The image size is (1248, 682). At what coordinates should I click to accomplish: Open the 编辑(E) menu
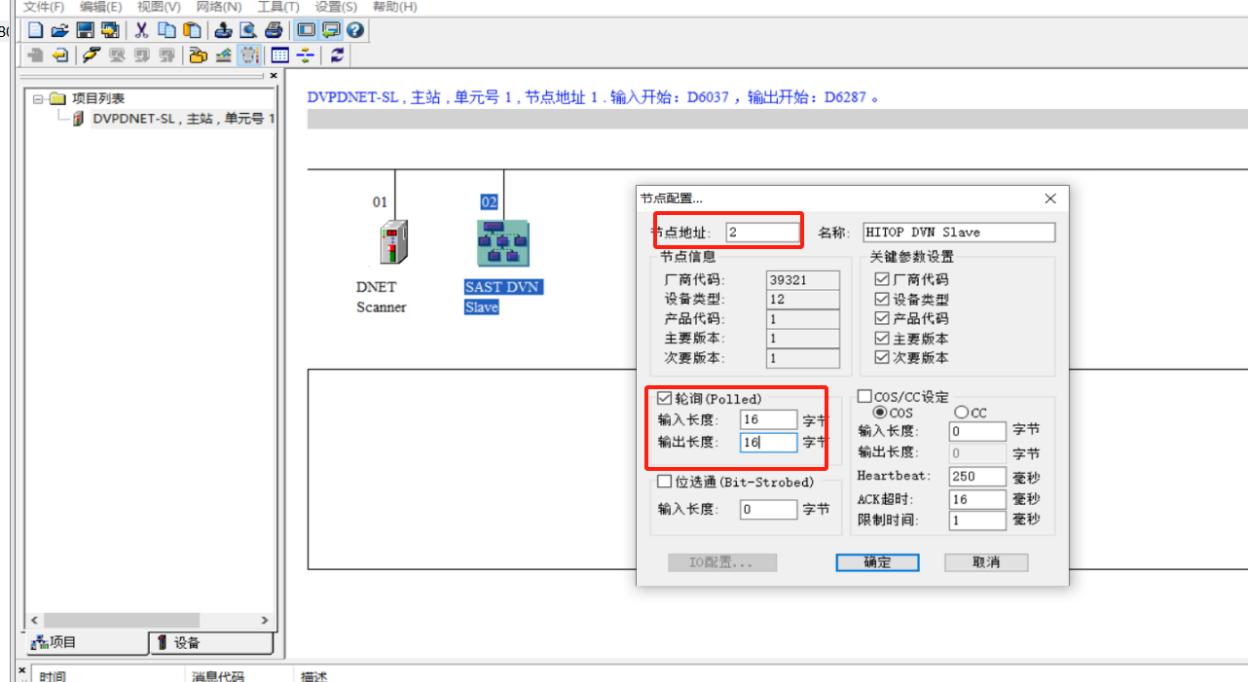pos(101,7)
